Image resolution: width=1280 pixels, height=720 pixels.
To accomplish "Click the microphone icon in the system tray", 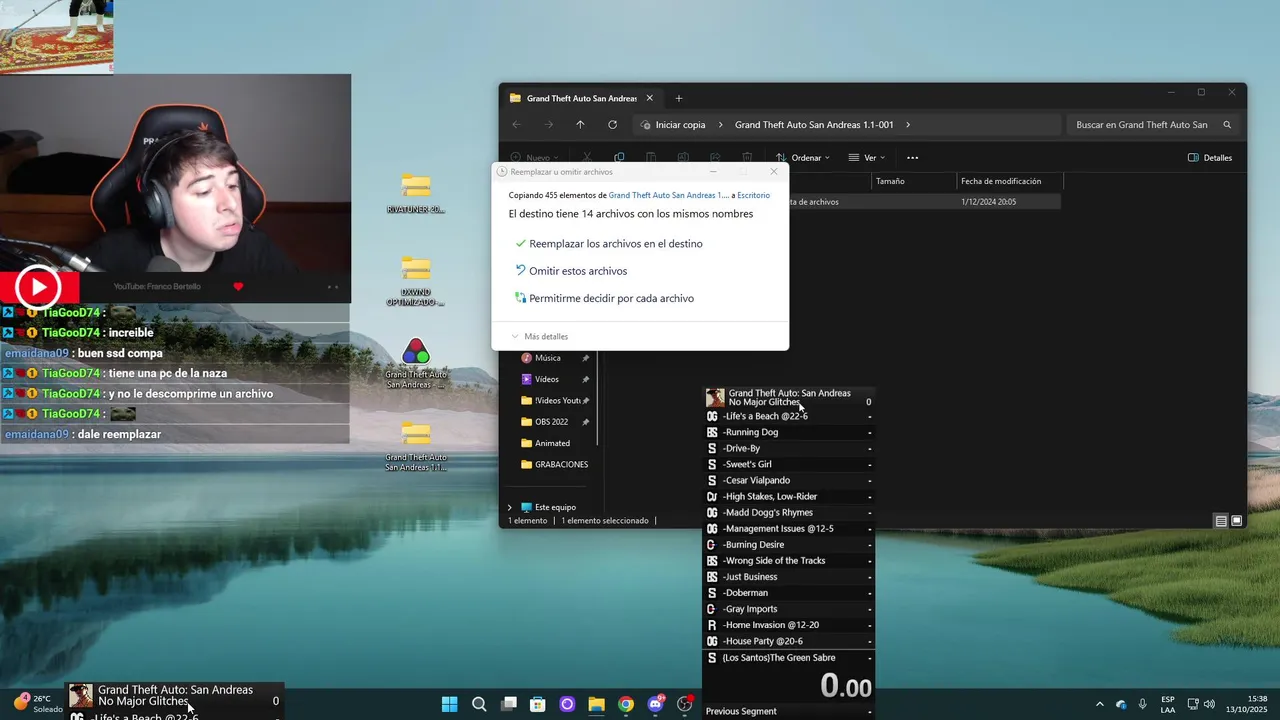I will (1143, 704).
